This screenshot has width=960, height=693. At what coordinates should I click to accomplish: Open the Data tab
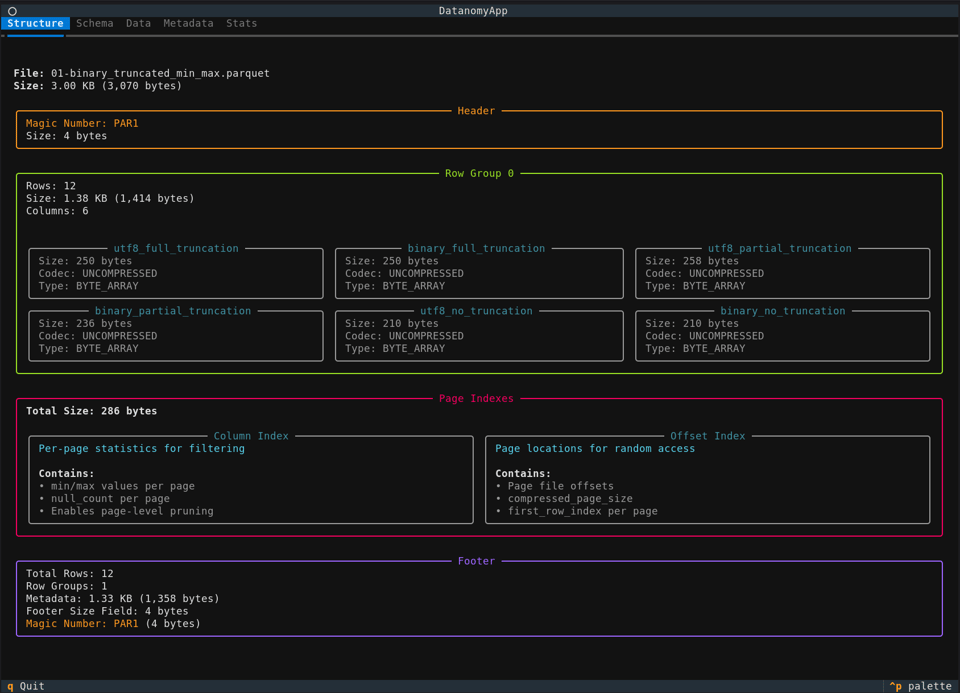tap(138, 23)
